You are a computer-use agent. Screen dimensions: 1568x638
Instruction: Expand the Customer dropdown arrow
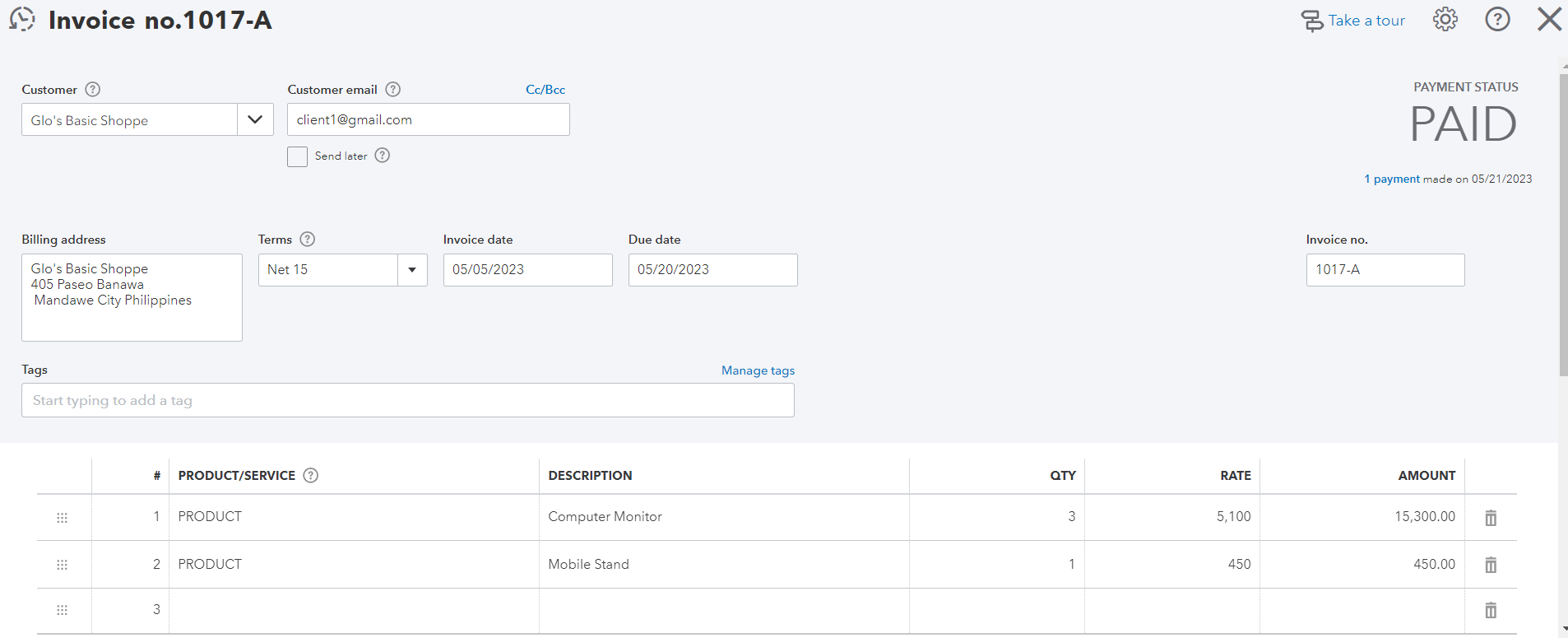(x=255, y=120)
